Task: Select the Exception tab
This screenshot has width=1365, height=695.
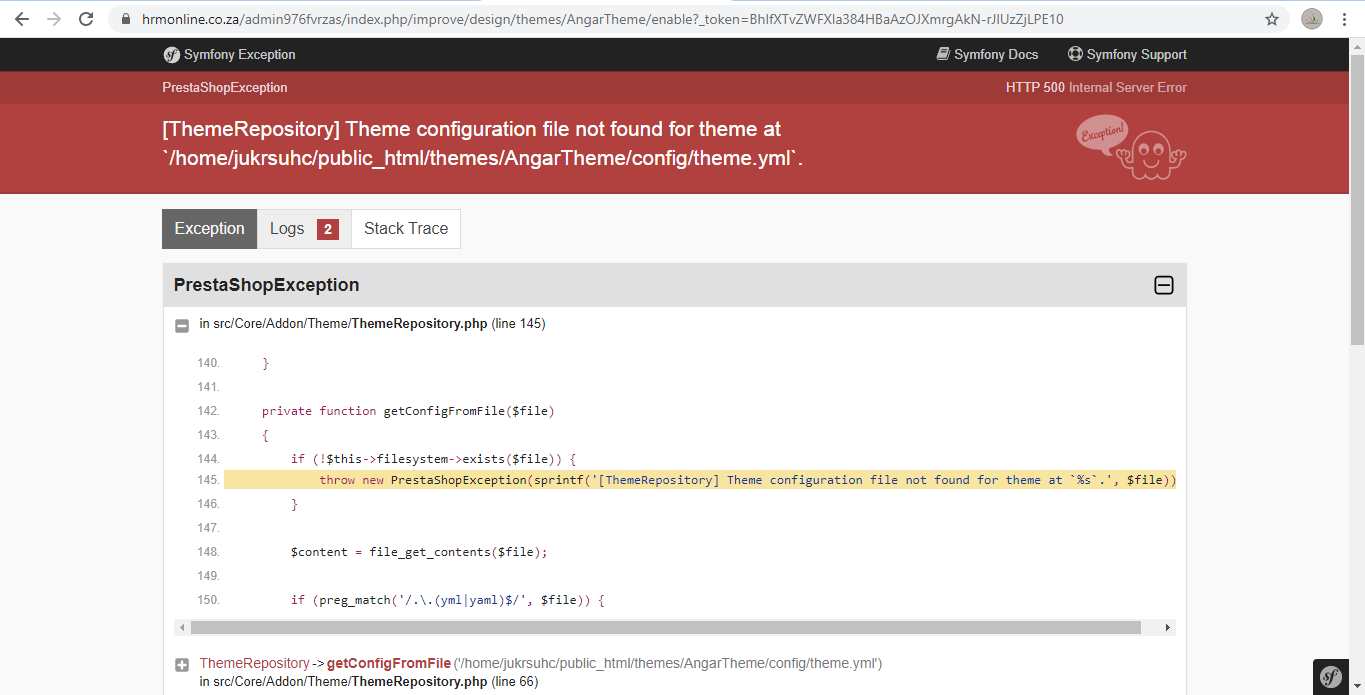Action: click(x=209, y=229)
